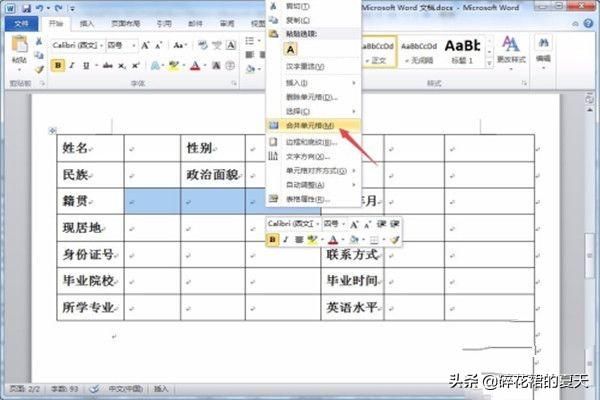Open the Paste button dropdown arrow
The width and height of the screenshot is (600, 400).
19,70
